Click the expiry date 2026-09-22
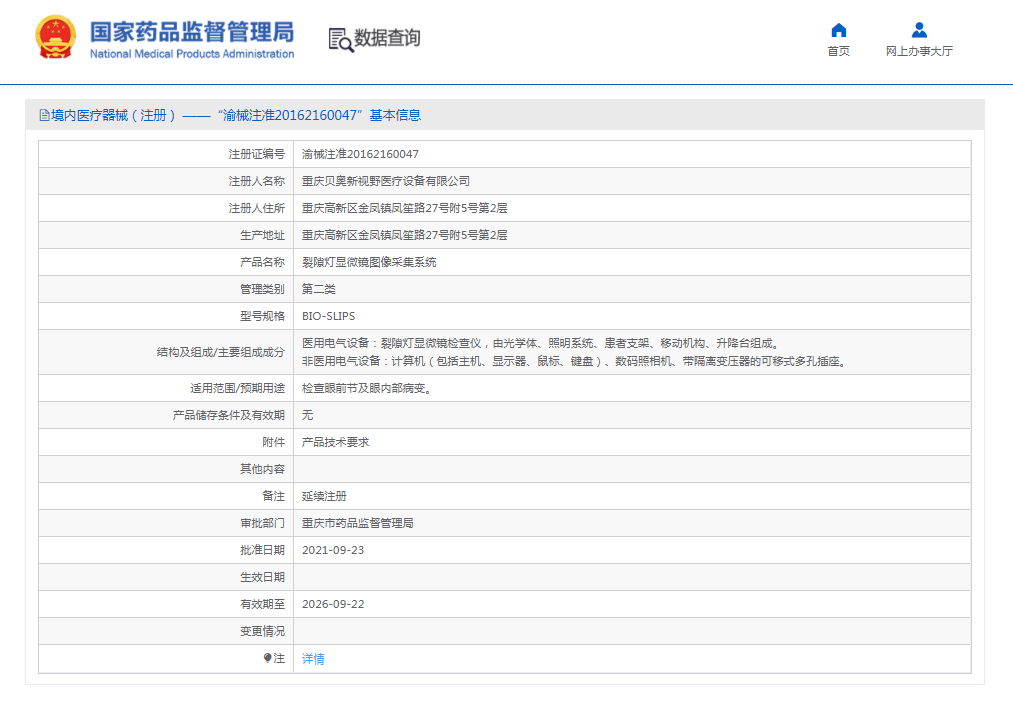This screenshot has width=1013, height=708. click(x=332, y=604)
